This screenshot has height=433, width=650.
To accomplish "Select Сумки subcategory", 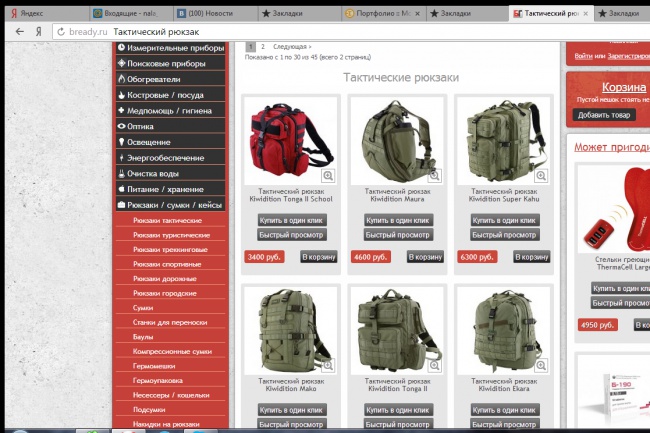I will (143, 307).
